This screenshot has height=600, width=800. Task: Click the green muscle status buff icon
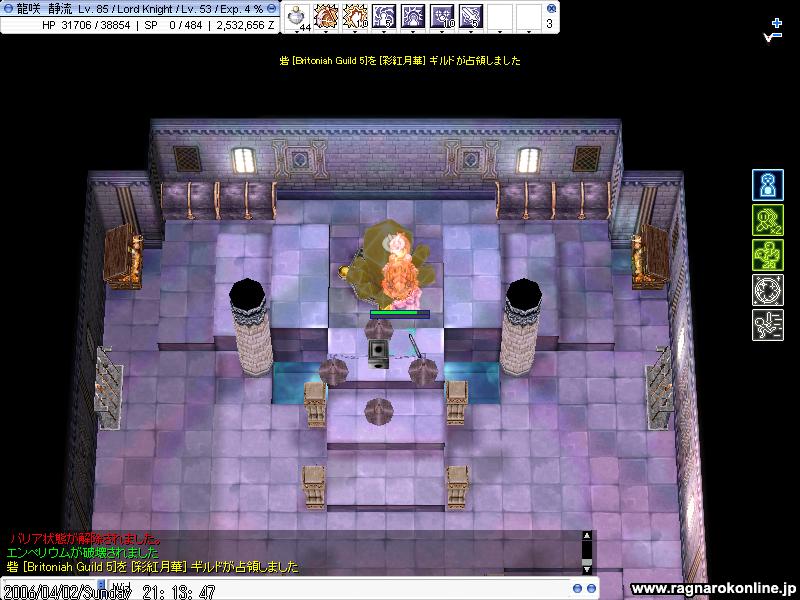coord(768,255)
